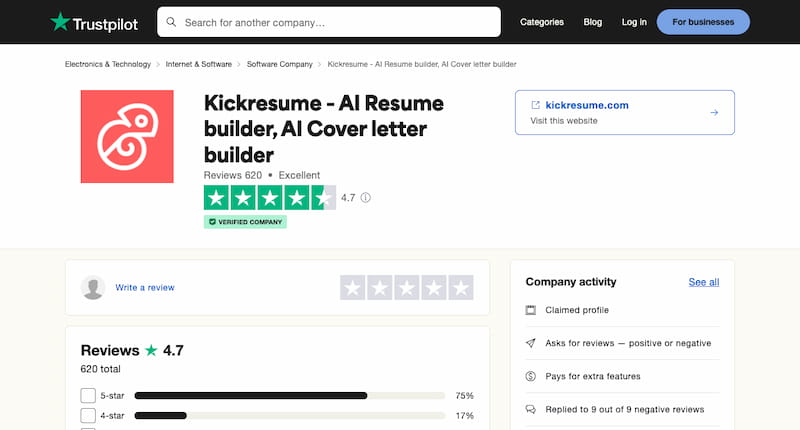800x430 pixels.
Task: Click the 4-star percentage bar
Action: [290, 416]
